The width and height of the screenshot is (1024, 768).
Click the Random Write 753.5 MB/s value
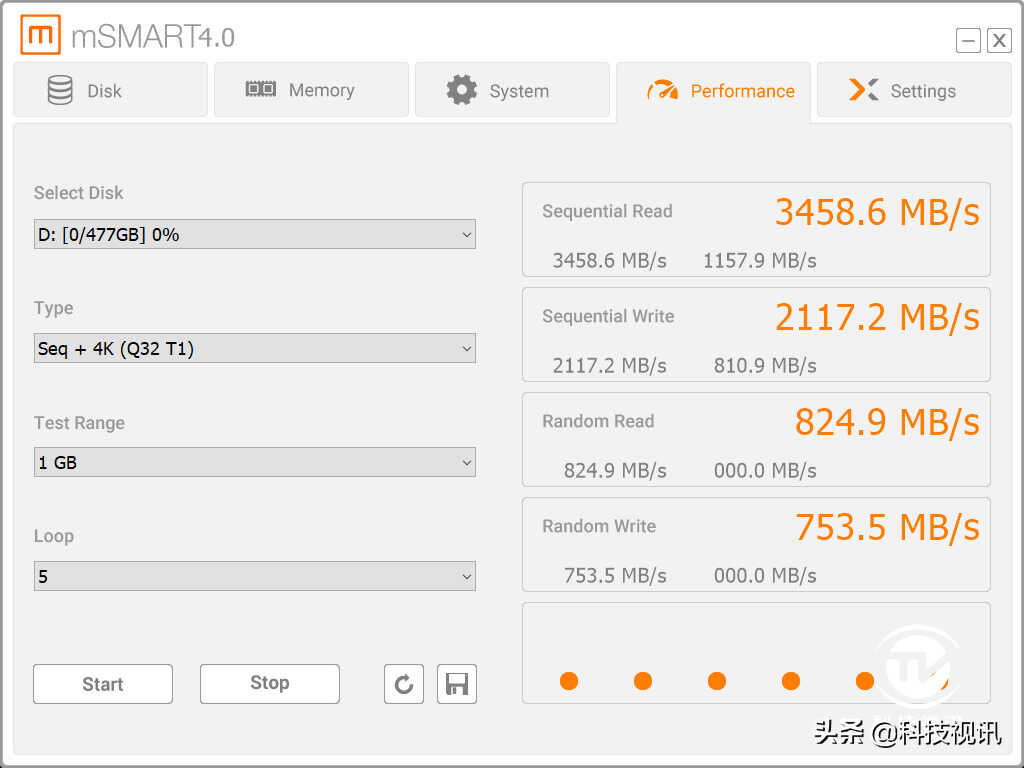click(x=887, y=528)
